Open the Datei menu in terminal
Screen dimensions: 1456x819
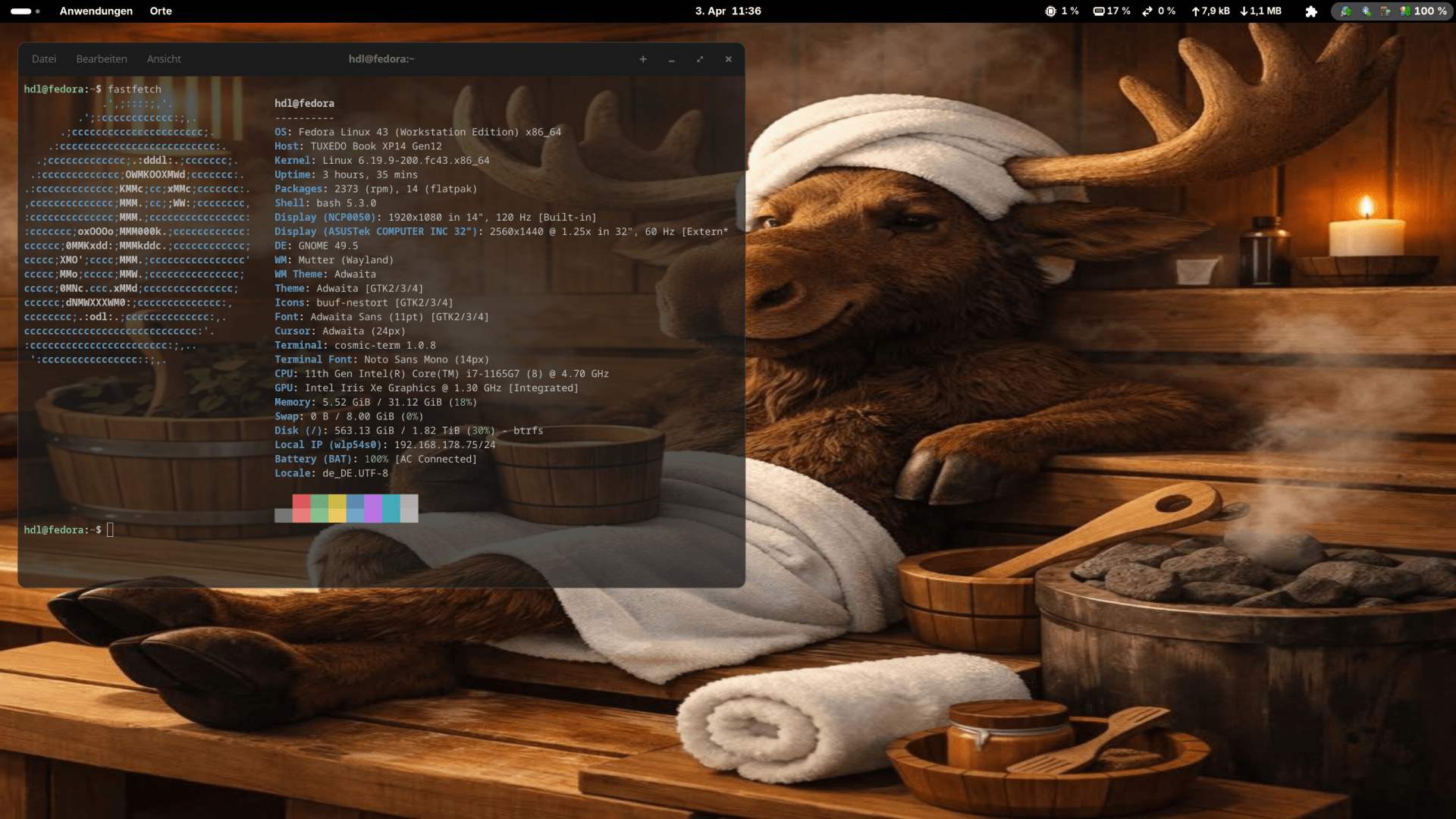44,59
